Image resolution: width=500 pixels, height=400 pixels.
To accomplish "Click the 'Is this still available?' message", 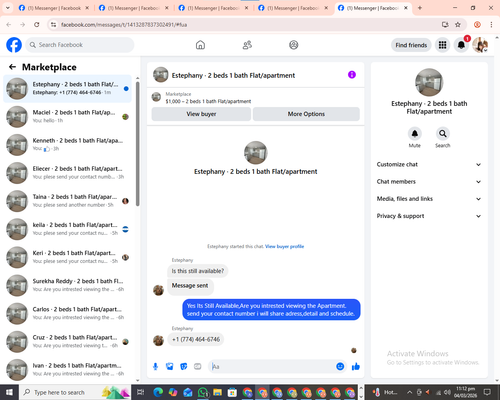I will [198, 271].
